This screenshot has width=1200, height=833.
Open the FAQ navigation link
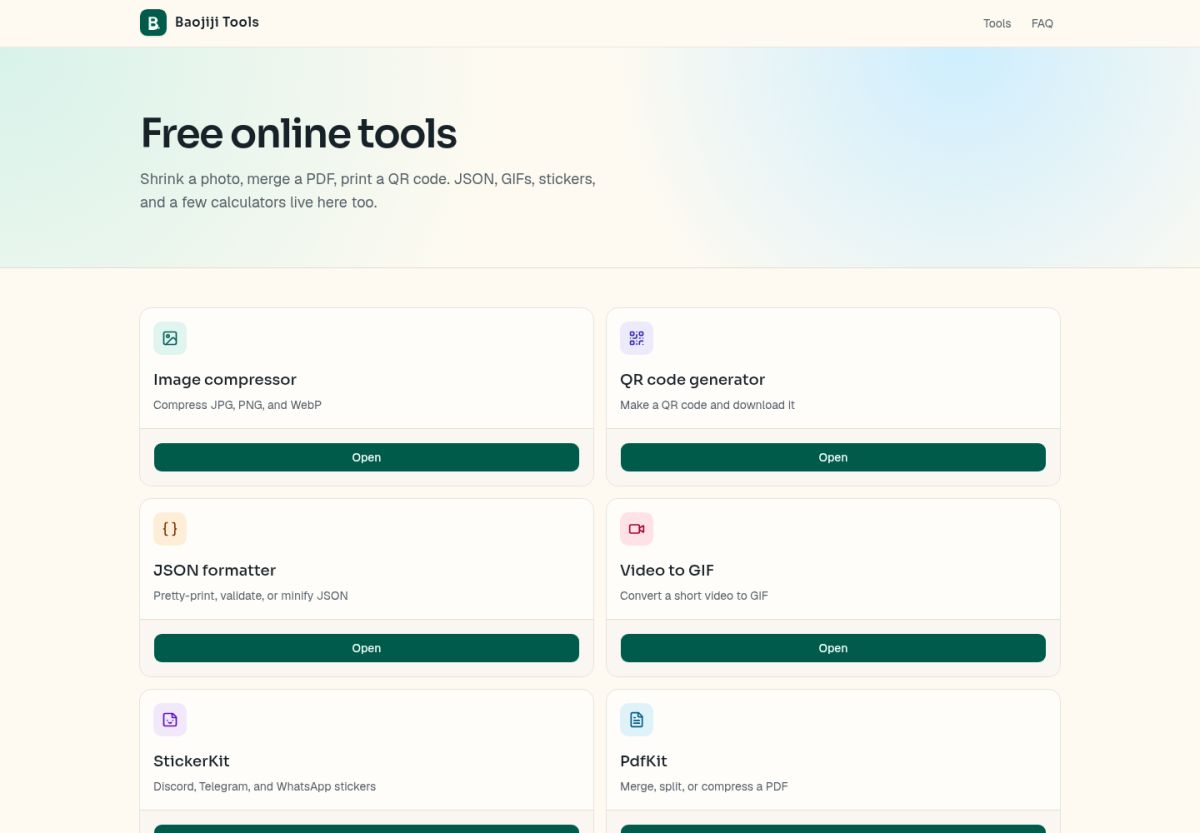point(1042,23)
